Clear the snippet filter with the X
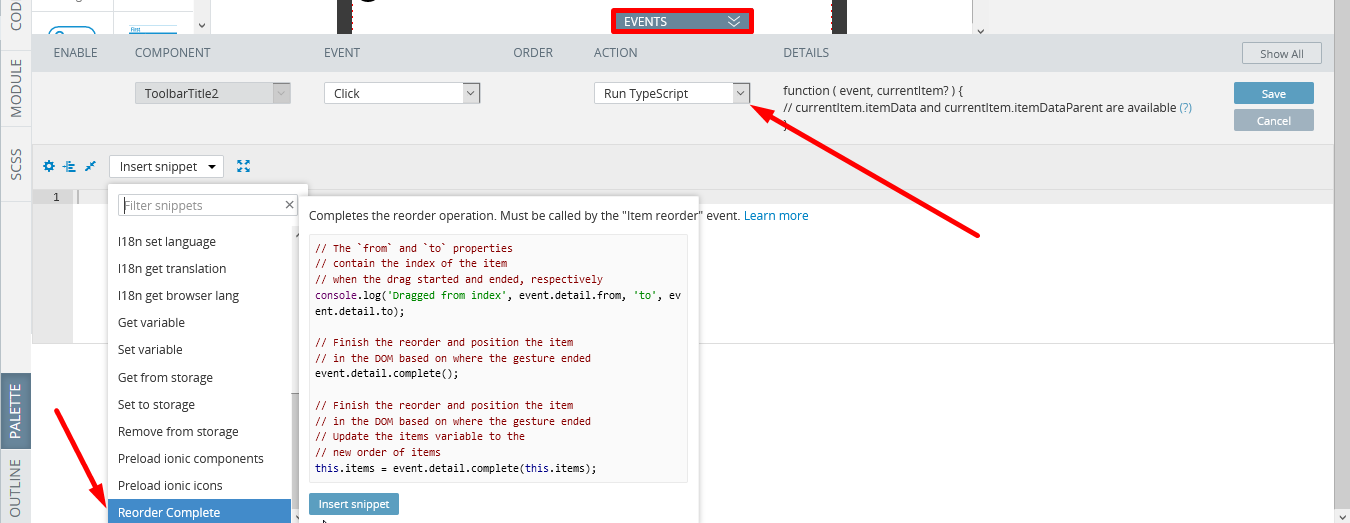Screen dimensions: 1350x523 [x=290, y=205]
